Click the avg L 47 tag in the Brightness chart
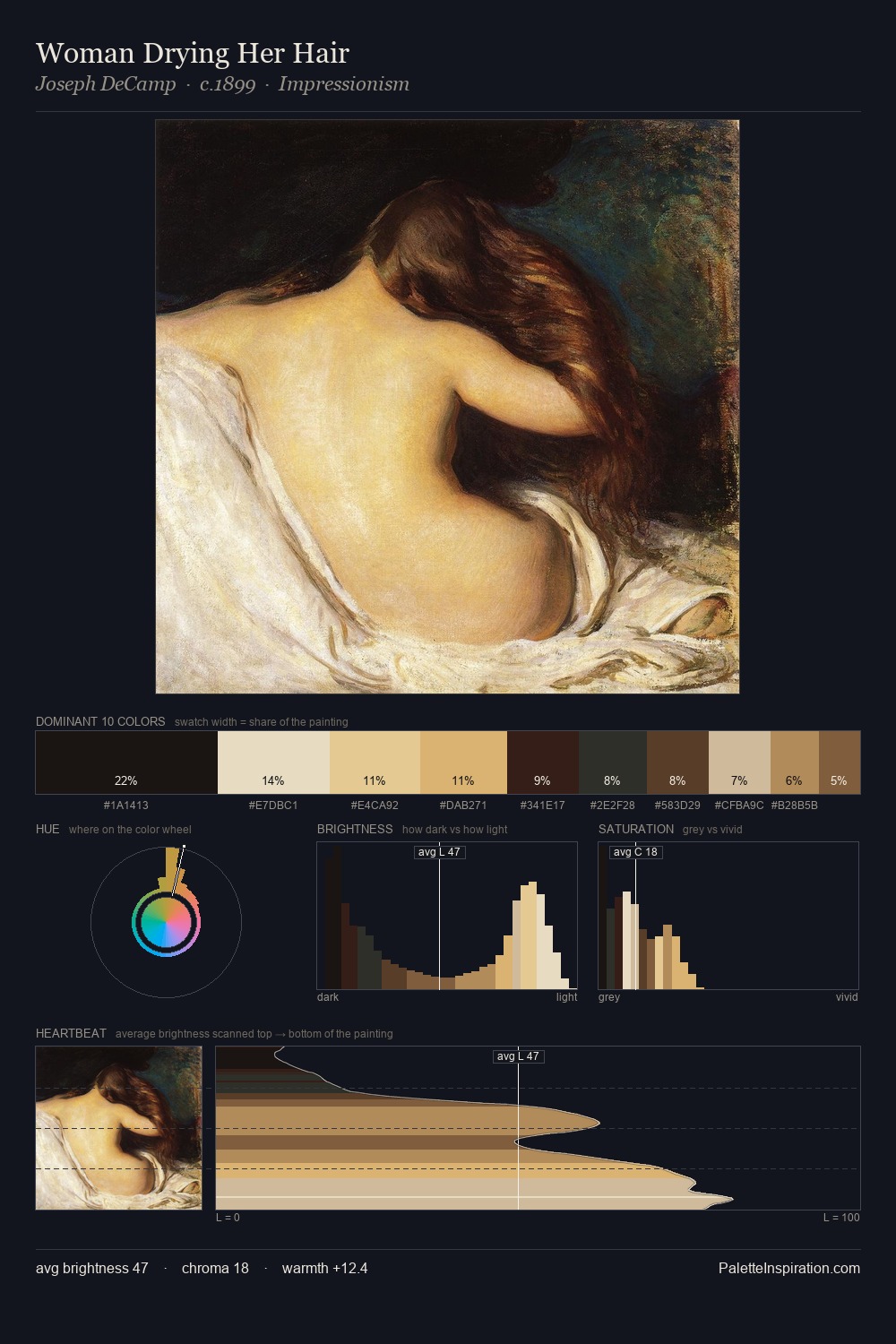Image resolution: width=896 pixels, height=1344 pixels. (440, 852)
